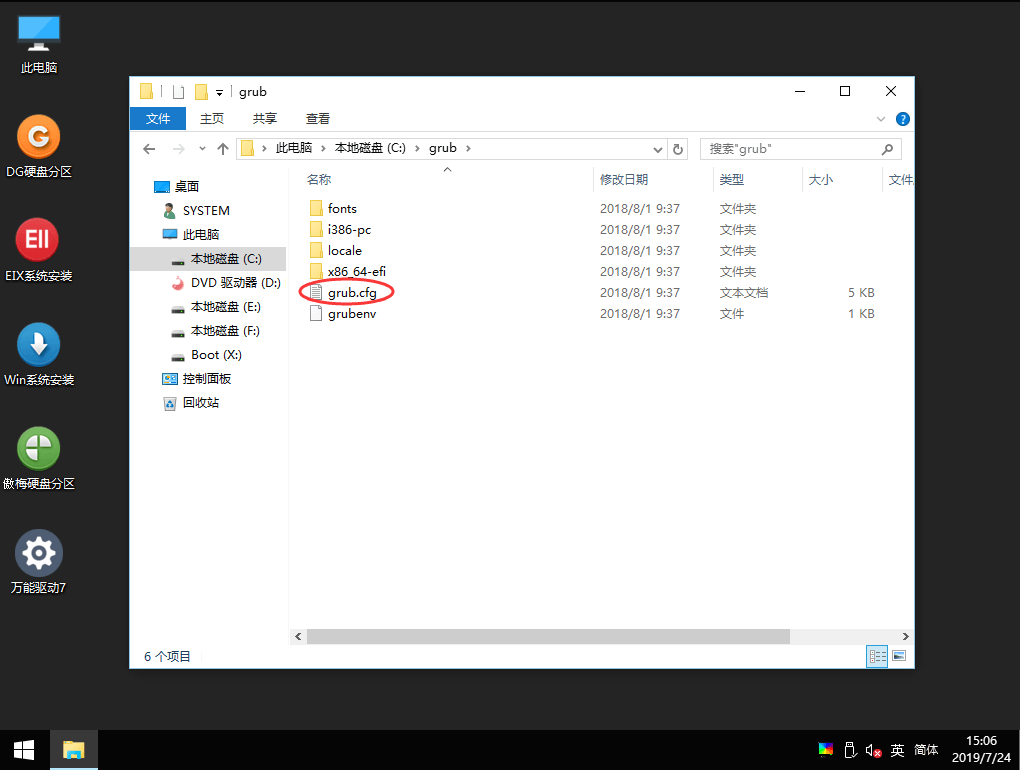The height and width of the screenshot is (770, 1020).
Task: Click the colorful tray icon
Action: click(825, 750)
